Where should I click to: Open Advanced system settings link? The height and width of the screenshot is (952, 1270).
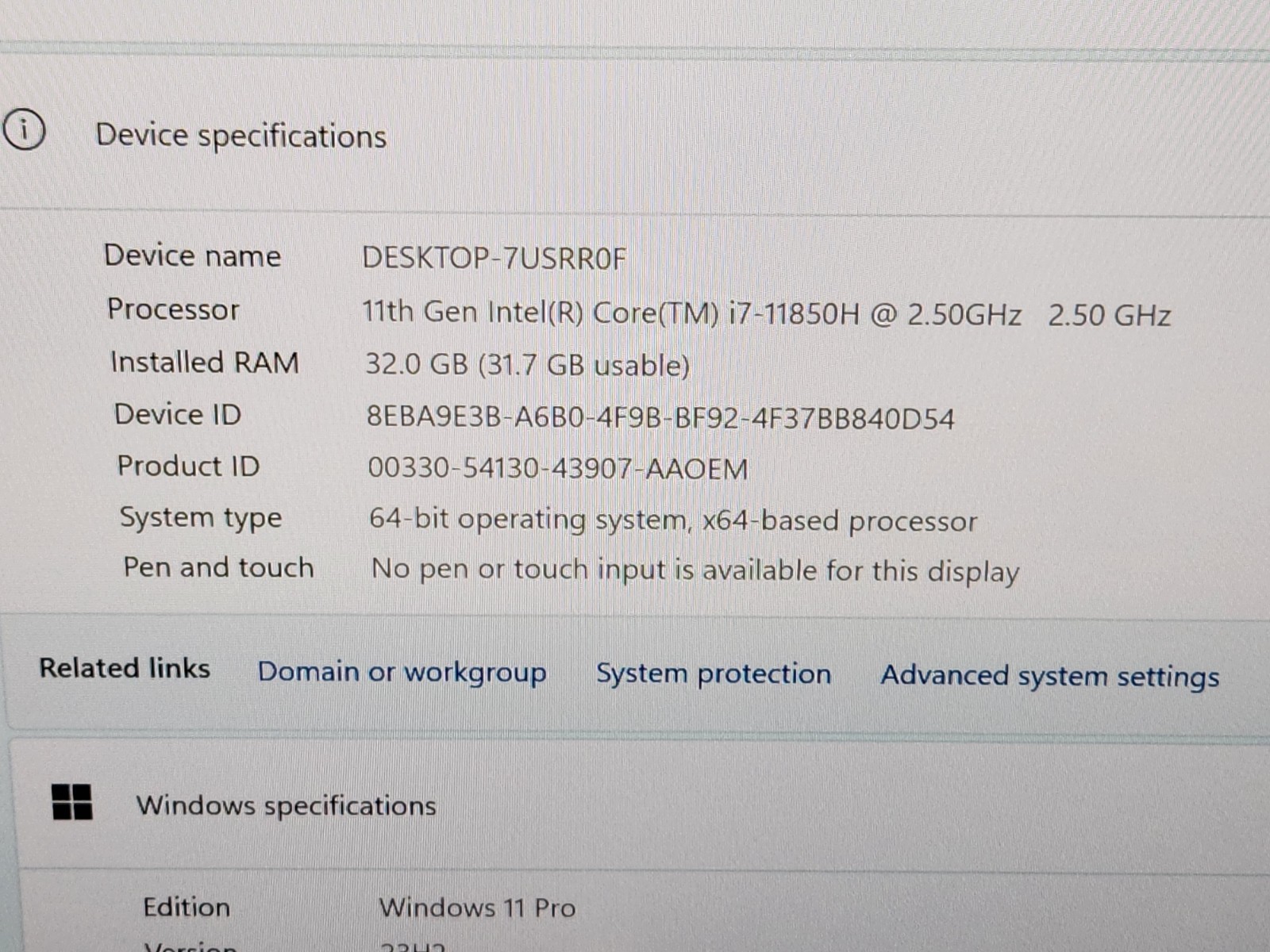coord(1050,676)
